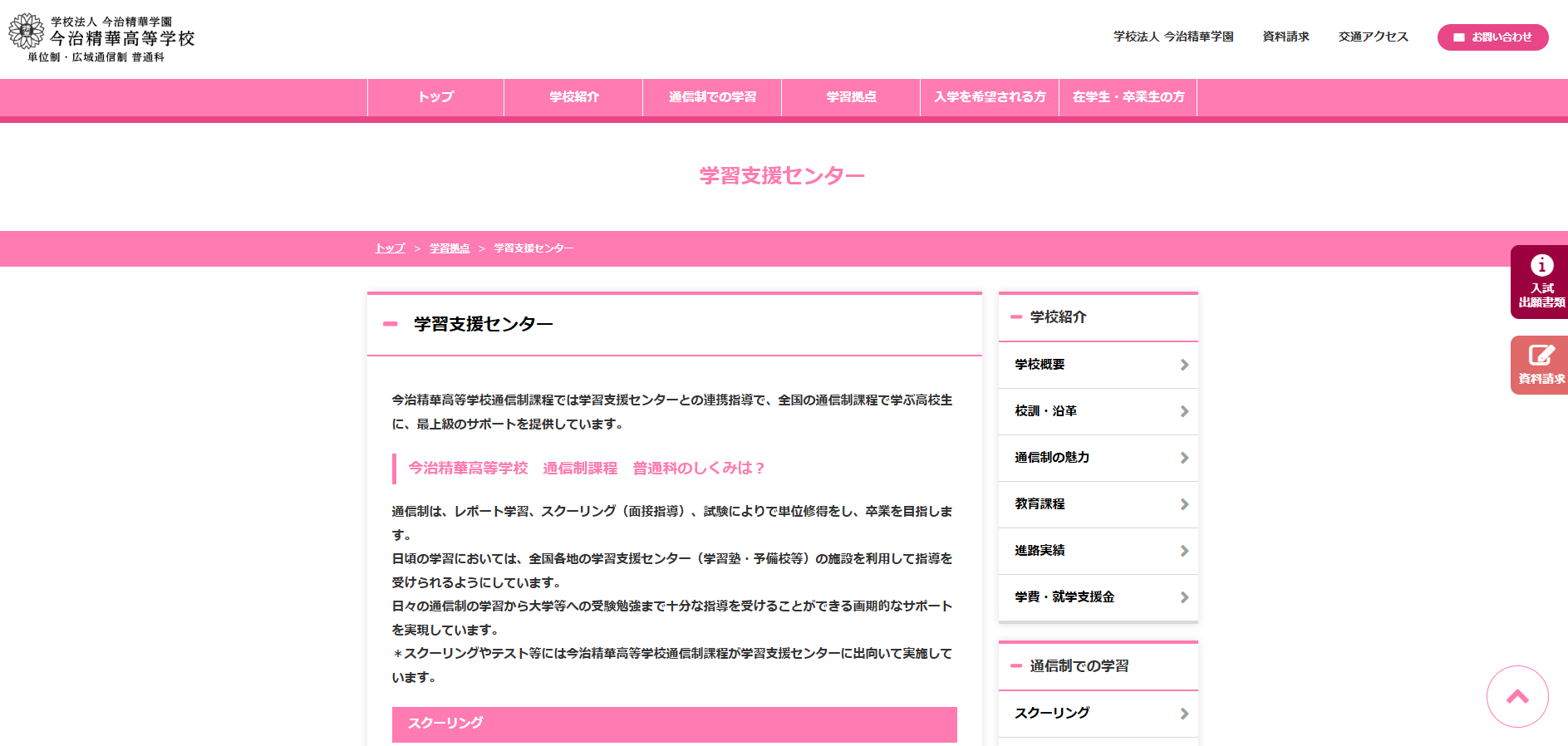1568x746 pixels.
Task: Click the 学習拠点 breadcrumb link
Action: 450,248
